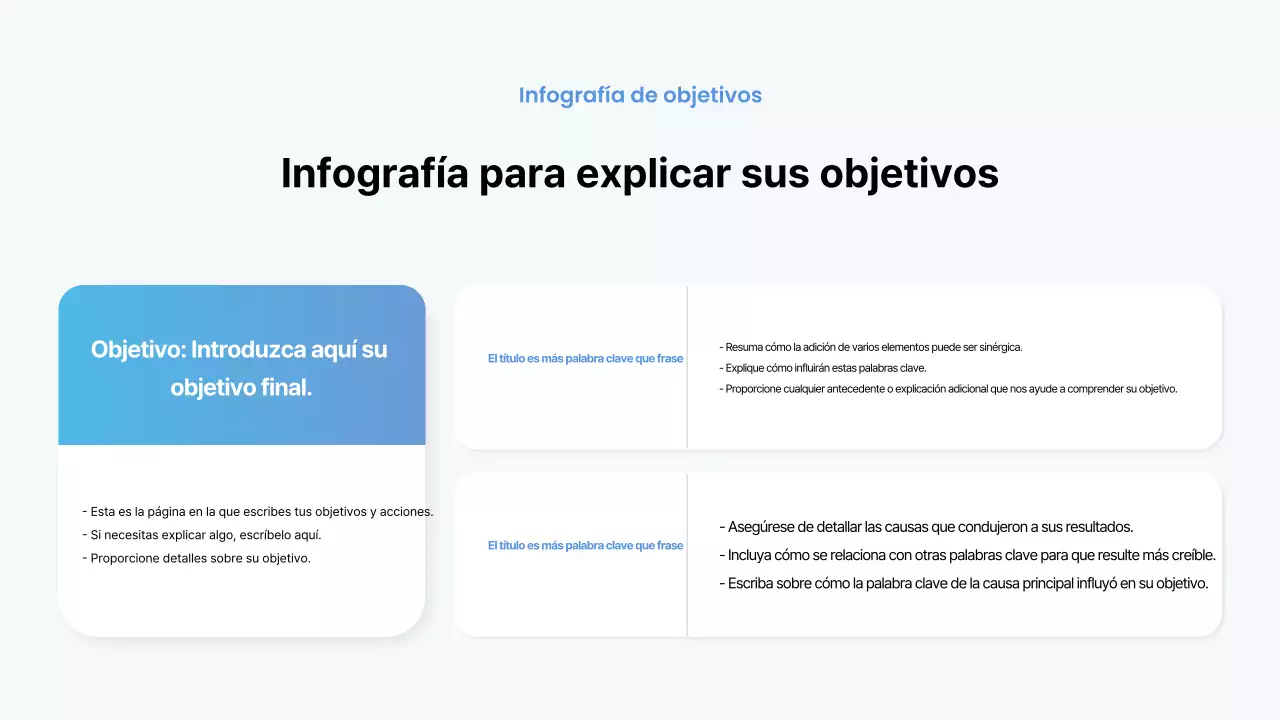Select the bullet 'Asegúrese de detallar las causas'
Viewport: 1280px width, 720px height.
(926, 527)
